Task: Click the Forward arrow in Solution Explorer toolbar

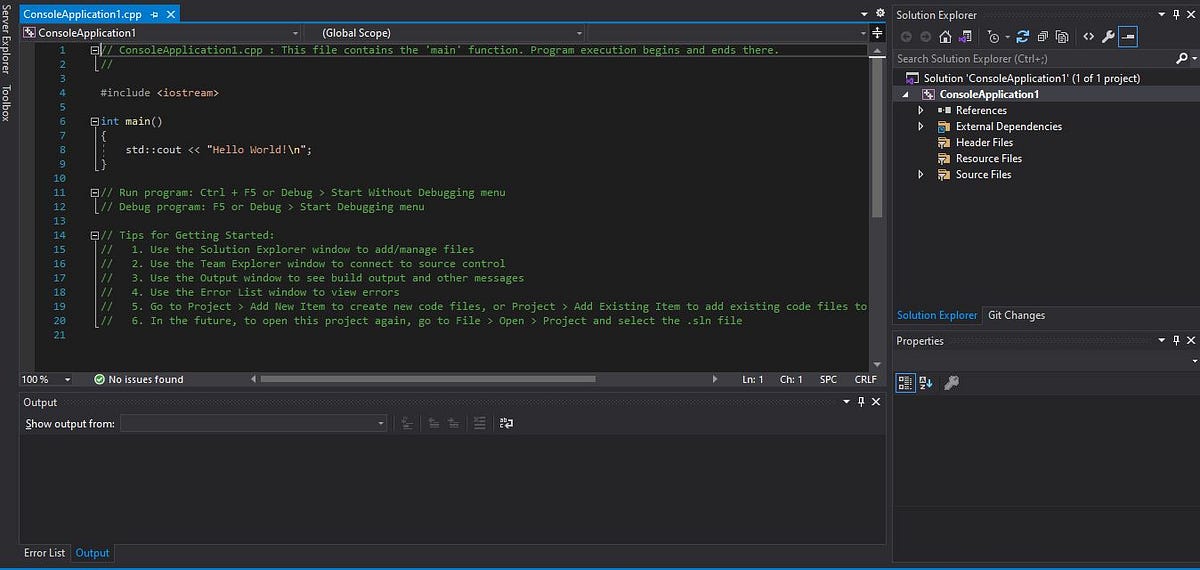Action: pyautogui.click(x=925, y=37)
